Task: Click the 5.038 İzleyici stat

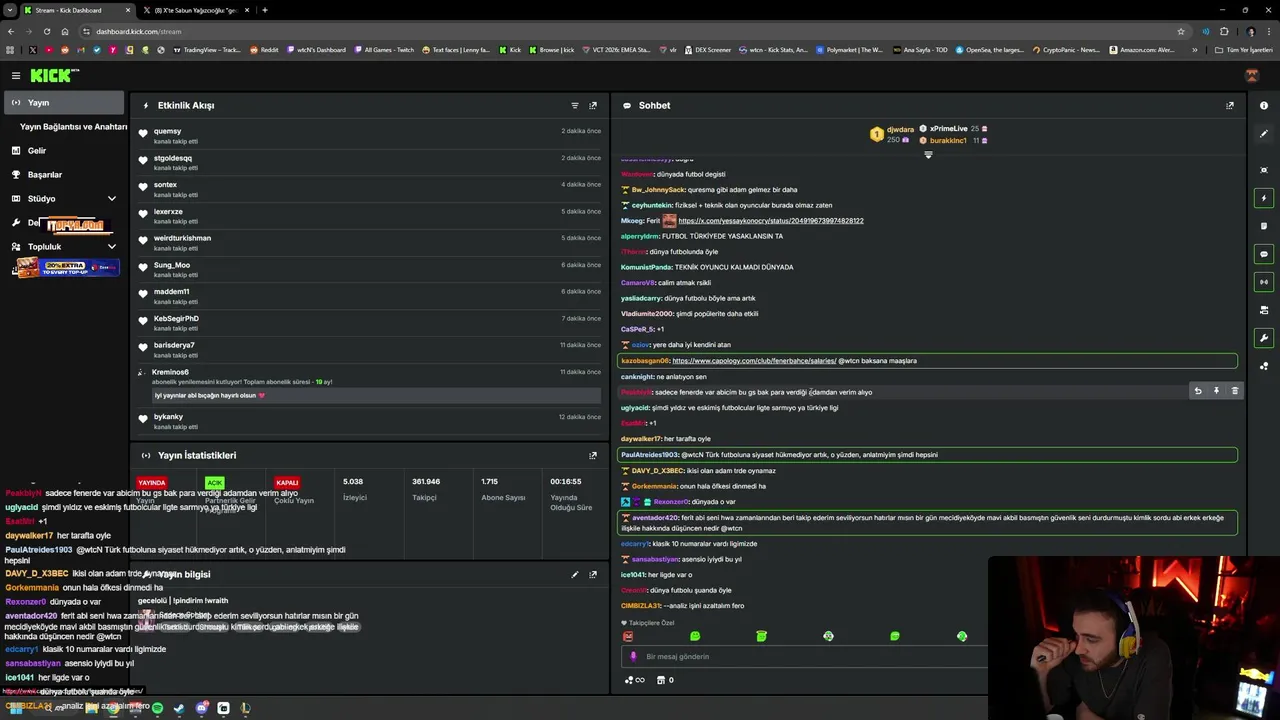Action: point(354,489)
